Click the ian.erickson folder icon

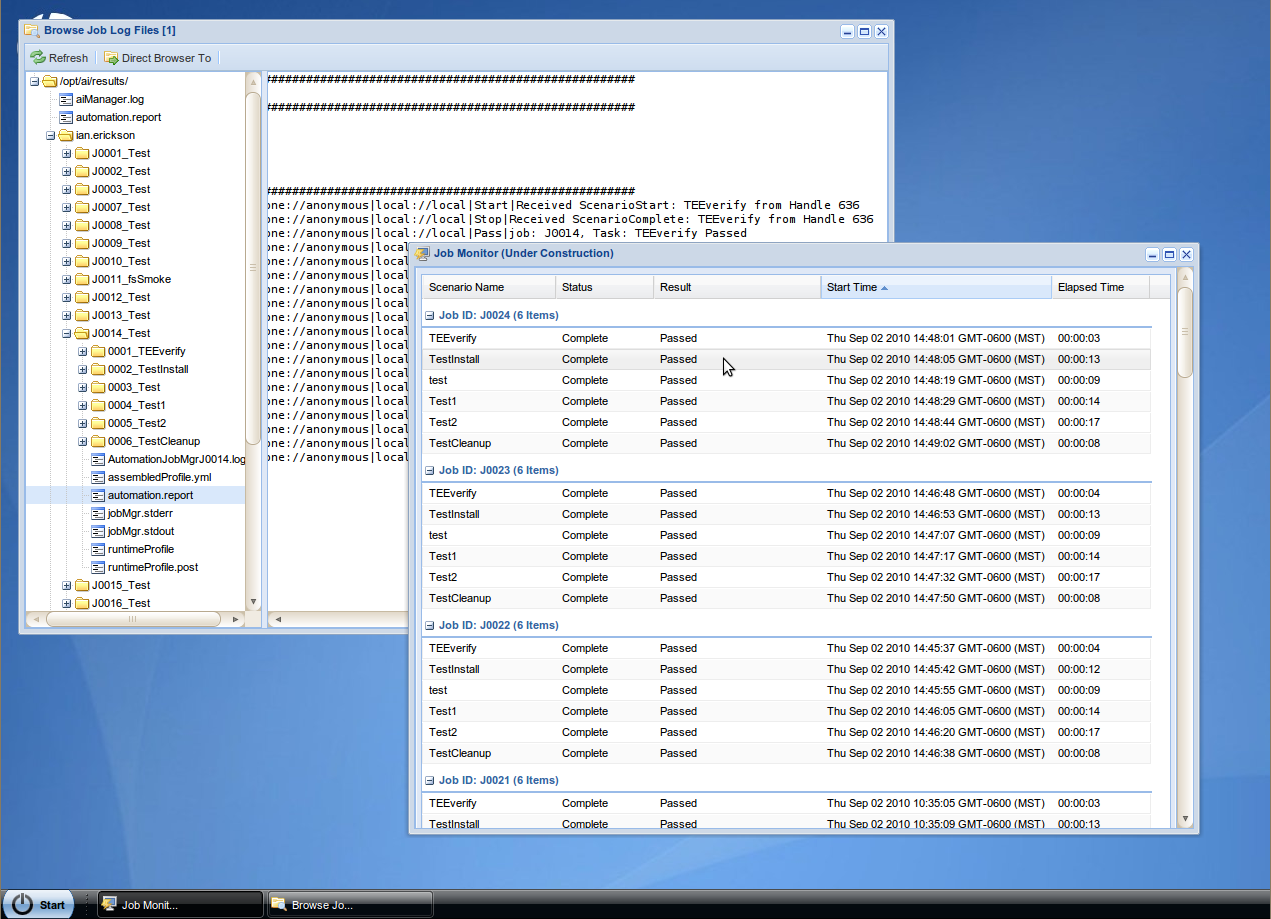pyautogui.click(x=66, y=135)
